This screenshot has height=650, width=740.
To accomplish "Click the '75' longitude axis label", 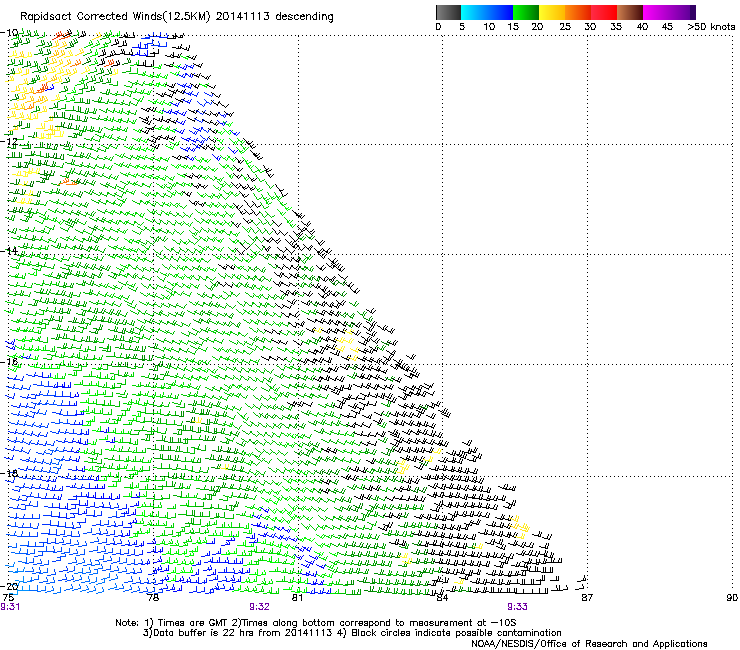I will (x=8, y=598).
